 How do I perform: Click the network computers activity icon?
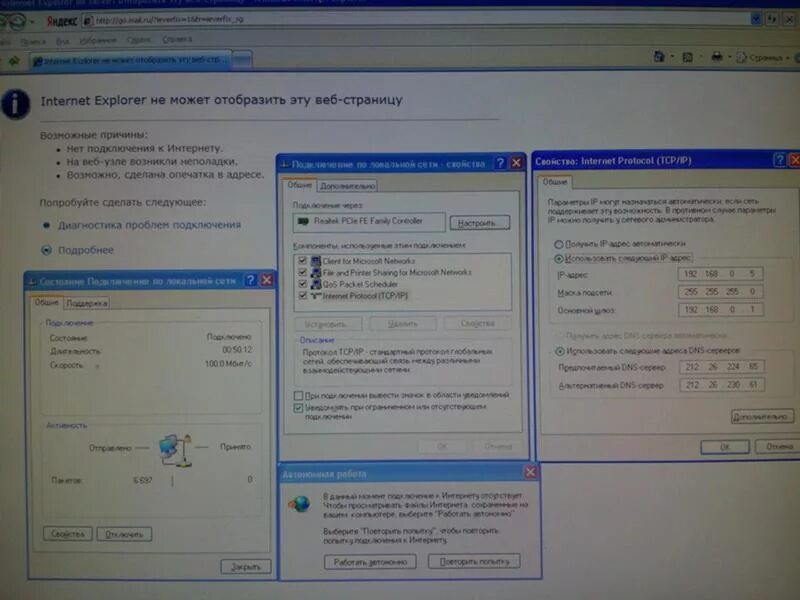(175, 449)
